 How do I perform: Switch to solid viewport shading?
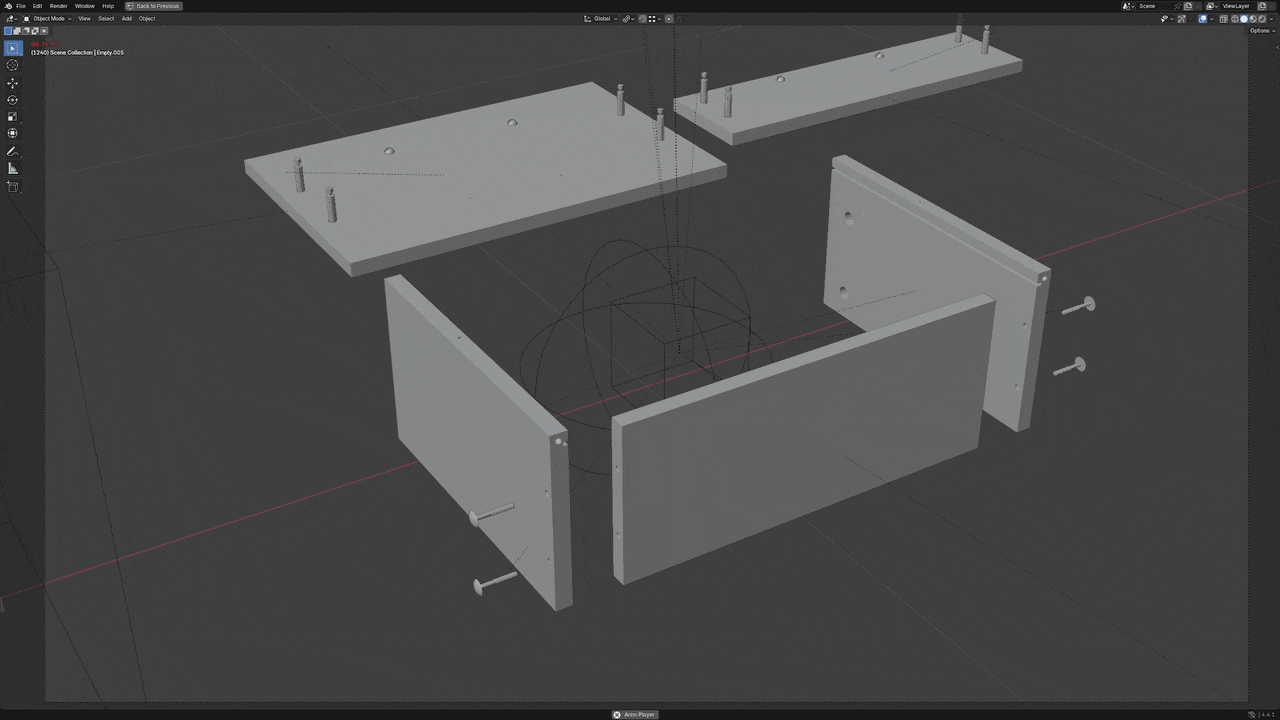tap(1244, 18)
